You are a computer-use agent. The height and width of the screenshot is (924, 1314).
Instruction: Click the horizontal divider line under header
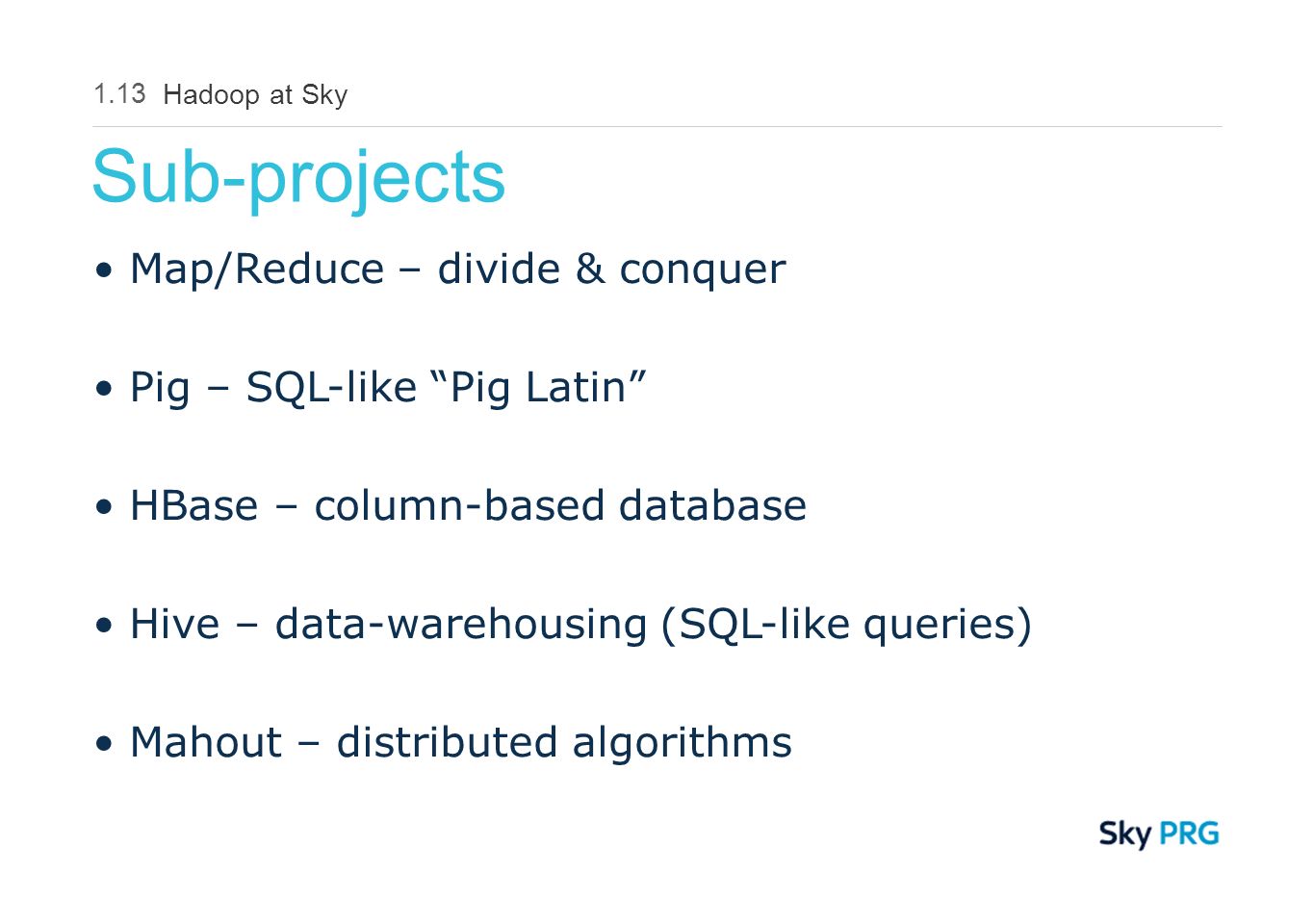657,126
